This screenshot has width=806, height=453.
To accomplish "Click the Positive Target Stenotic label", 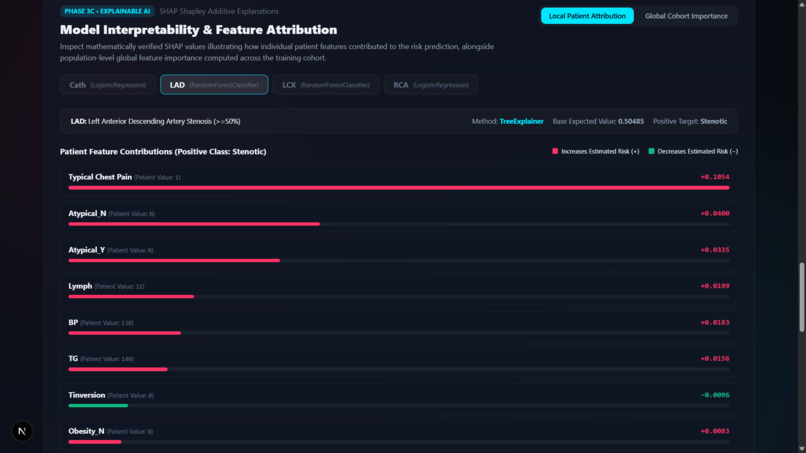I will point(690,121).
